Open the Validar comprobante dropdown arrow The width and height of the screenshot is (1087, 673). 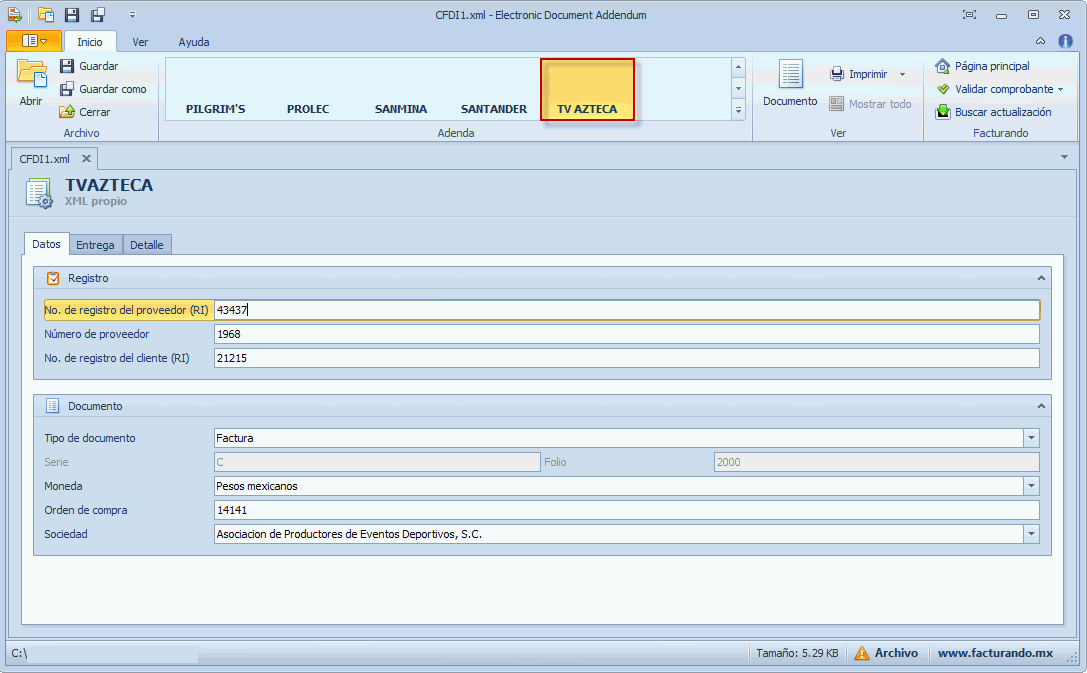(1060, 89)
